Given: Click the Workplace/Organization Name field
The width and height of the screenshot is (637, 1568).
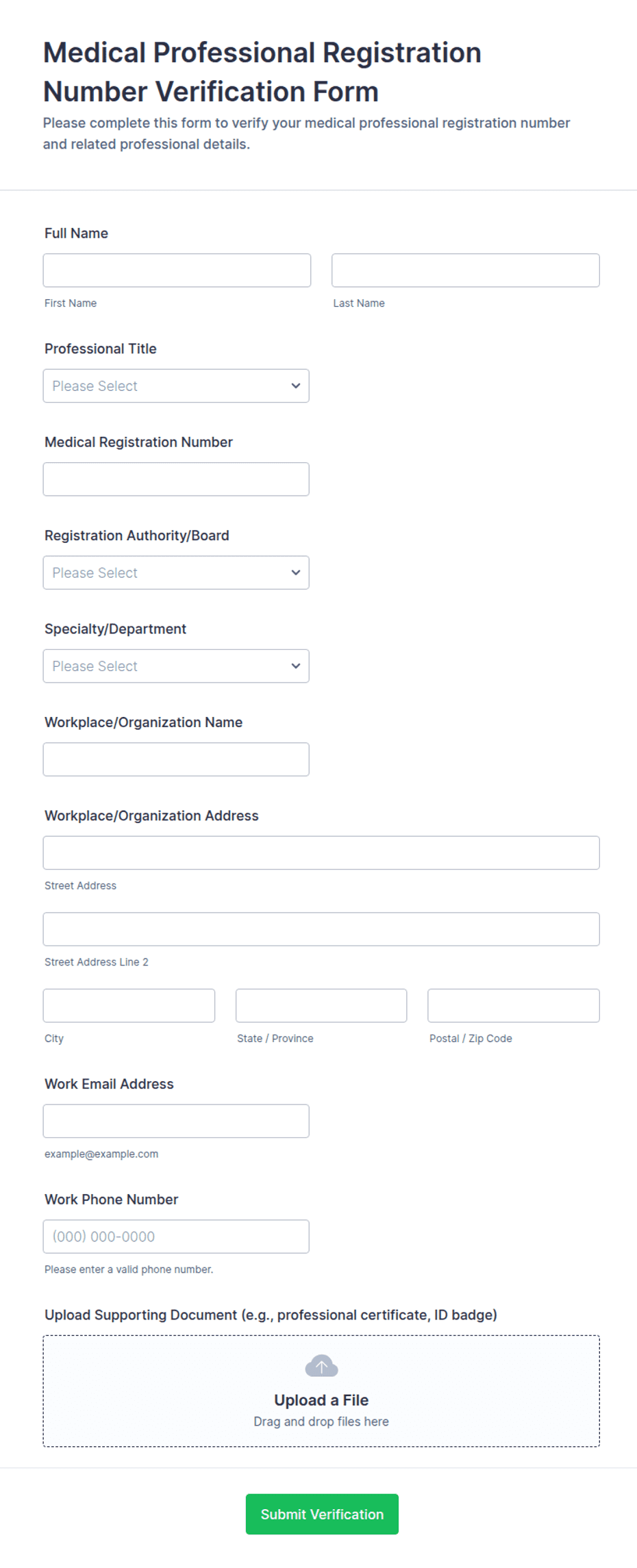Looking at the screenshot, I should (176, 759).
